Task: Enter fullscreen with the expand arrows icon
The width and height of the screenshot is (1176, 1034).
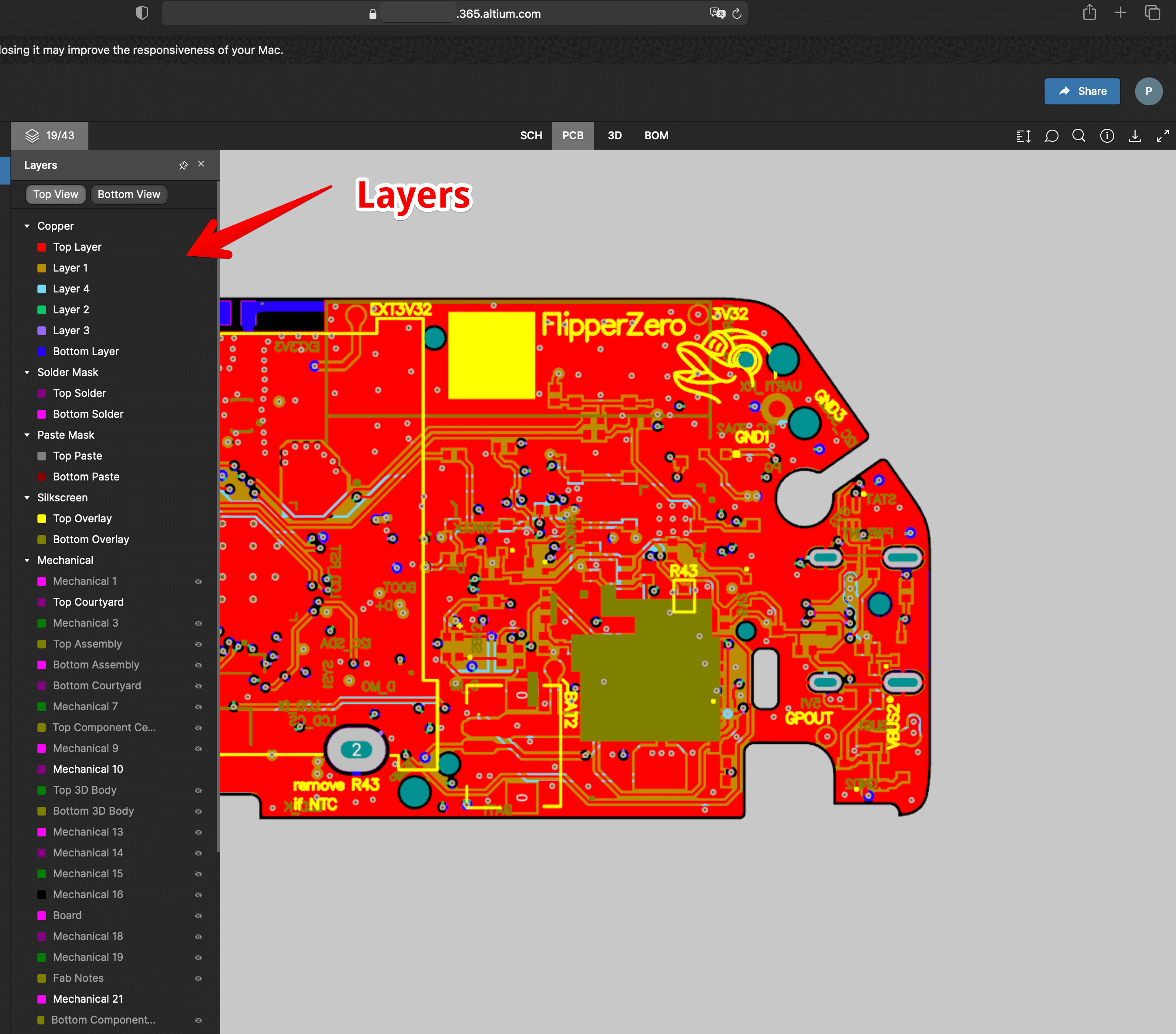Action: coord(1163,136)
